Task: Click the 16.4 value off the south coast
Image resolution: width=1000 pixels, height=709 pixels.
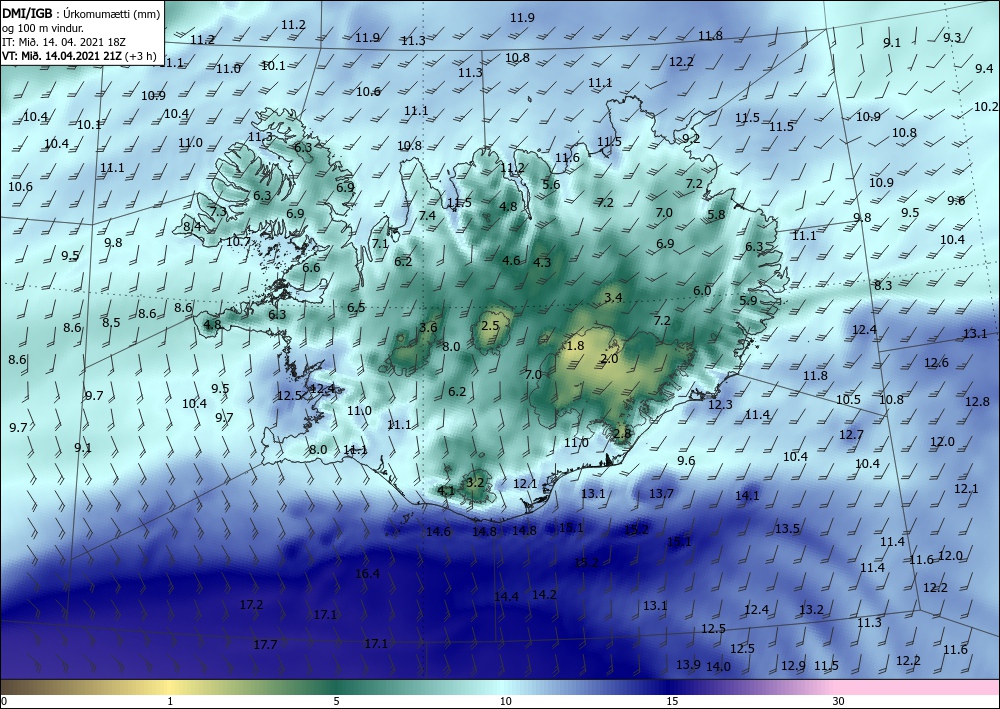Action: click(367, 574)
